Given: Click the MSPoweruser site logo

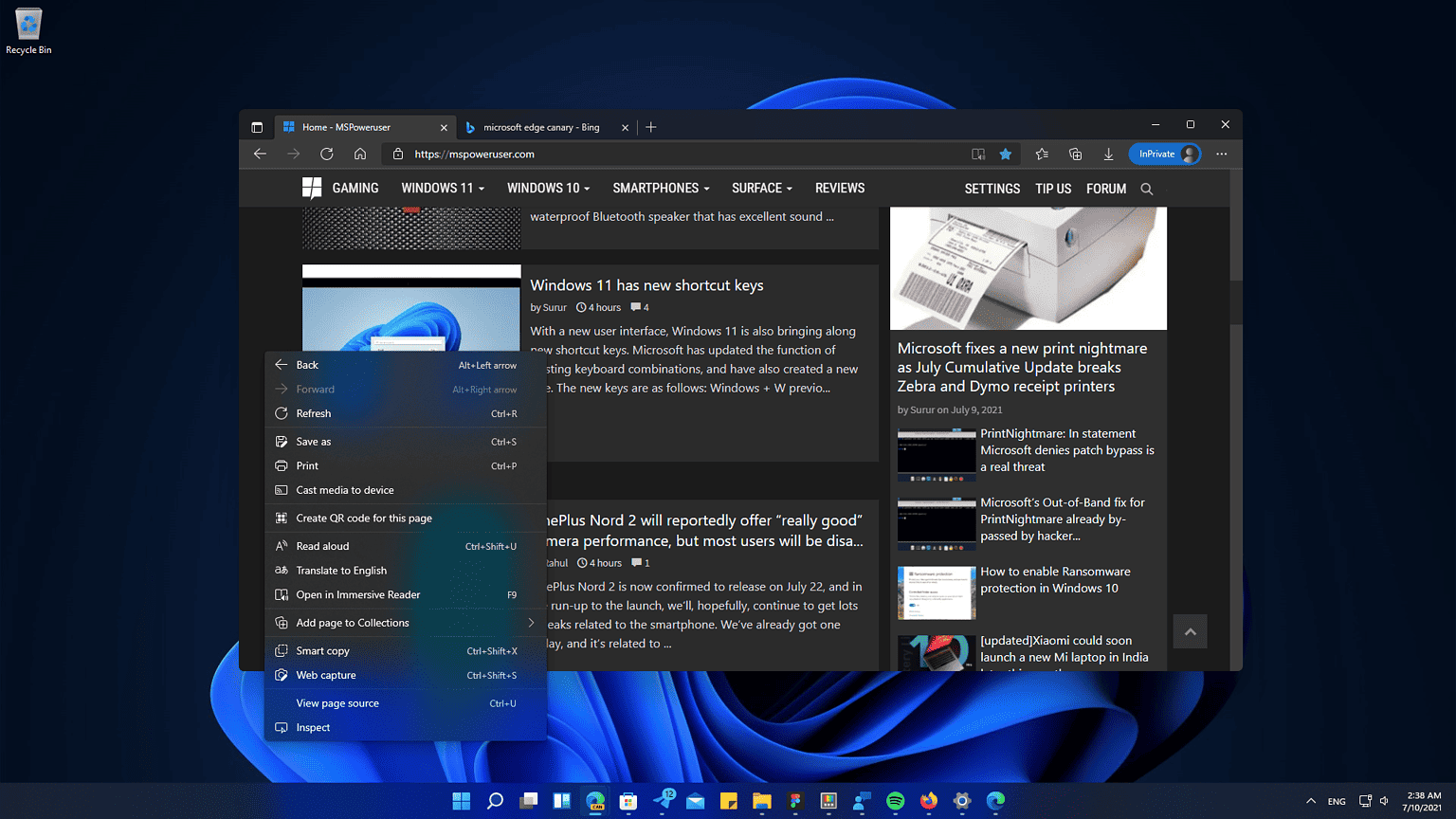Looking at the screenshot, I should pos(312,188).
